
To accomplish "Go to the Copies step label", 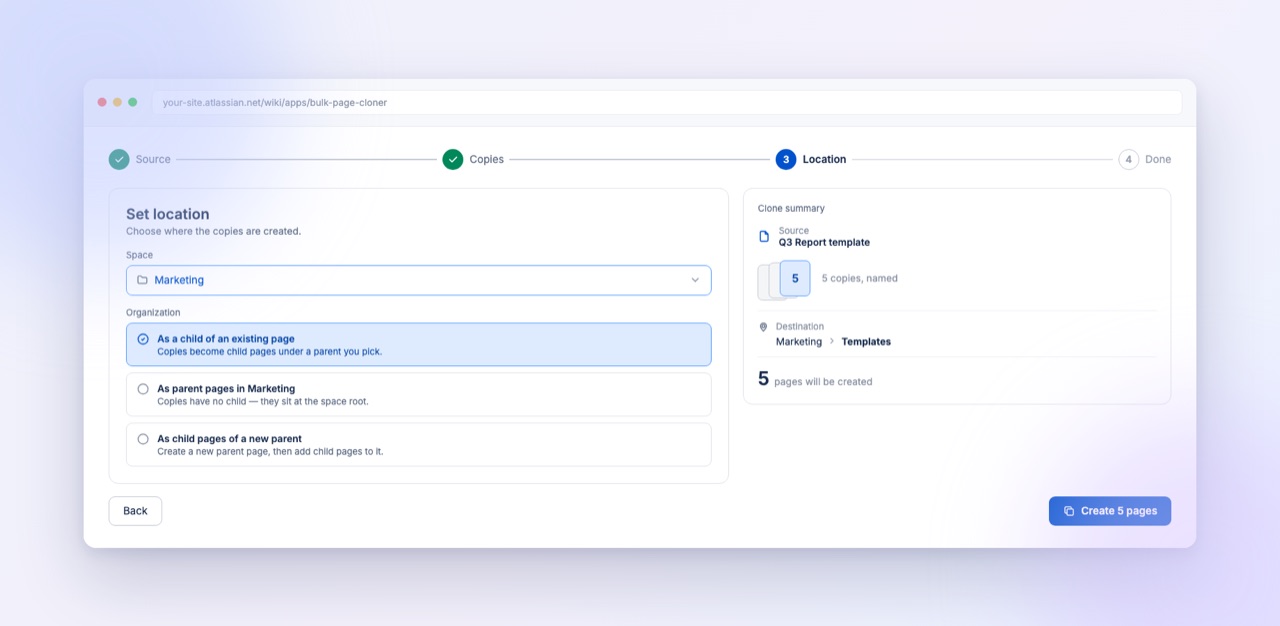I will tap(487, 159).
